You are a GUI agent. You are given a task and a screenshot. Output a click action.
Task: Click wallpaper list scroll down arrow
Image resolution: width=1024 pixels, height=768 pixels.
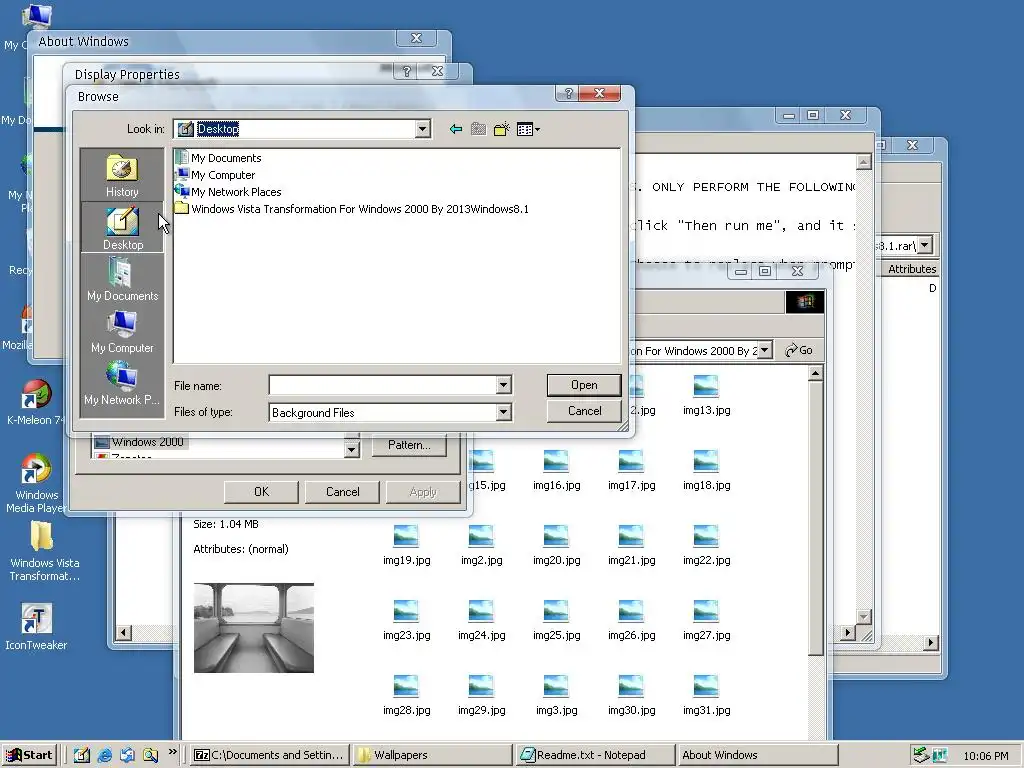coord(351,449)
